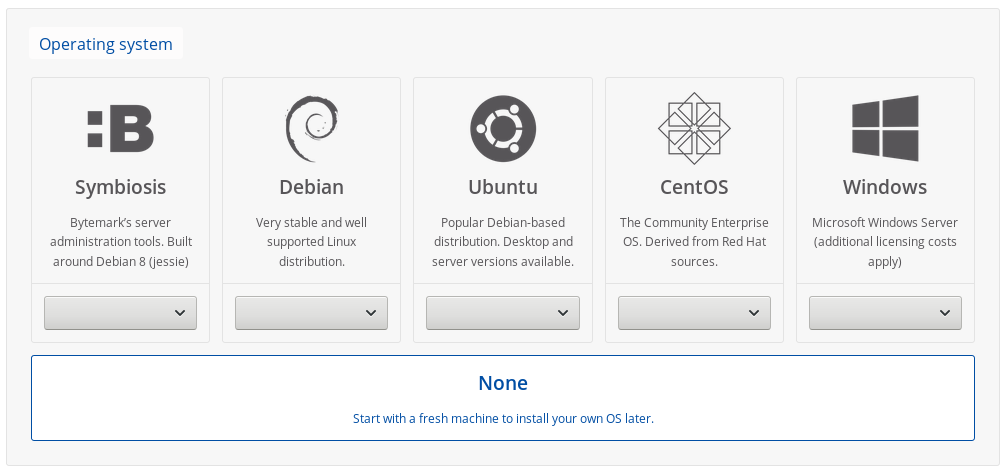Screen dimensions: 1006x473
Task: Open the CentOS version dropdown
Action: [694, 313]
